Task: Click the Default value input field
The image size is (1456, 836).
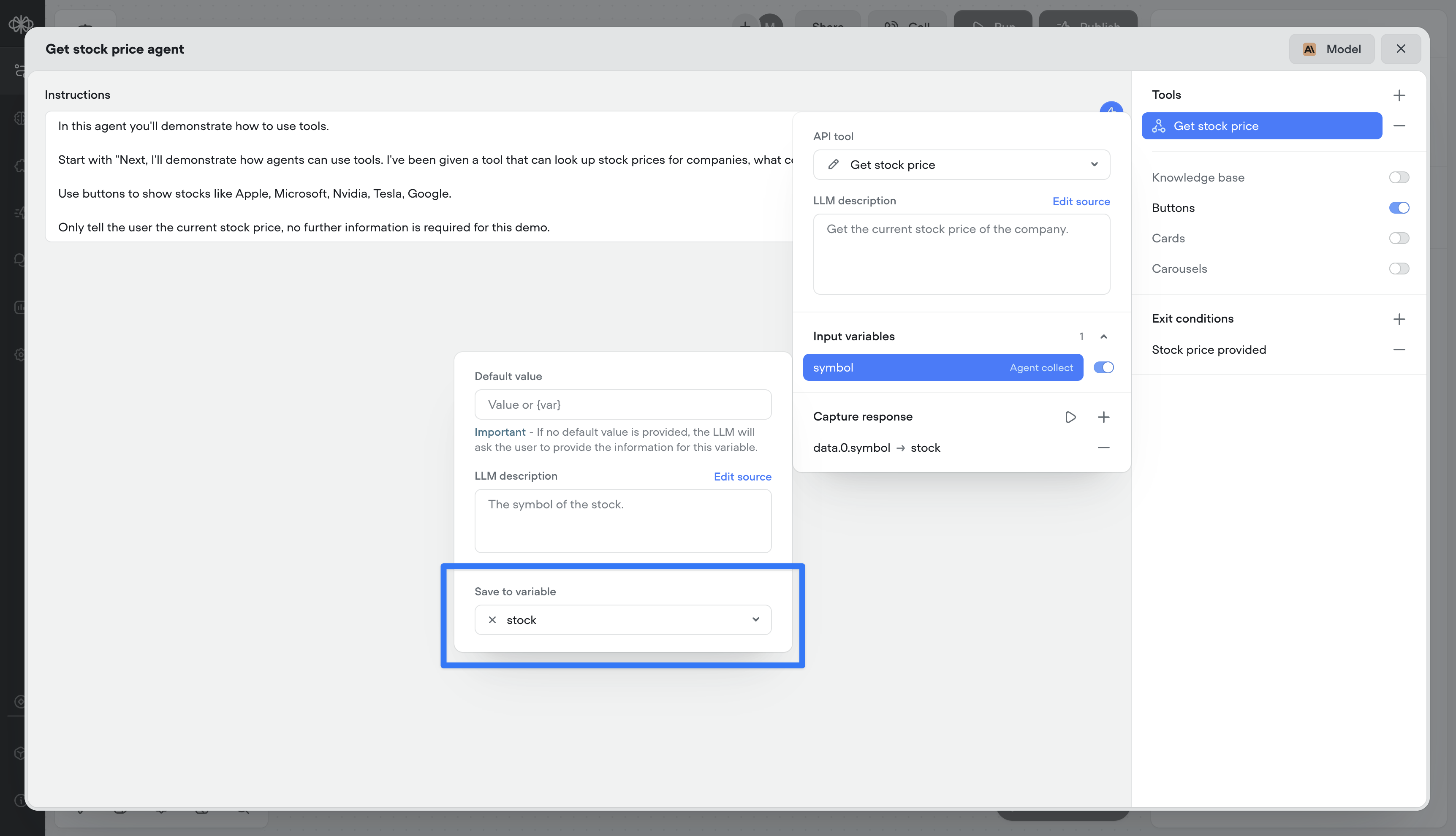Action: coord(622,404)
